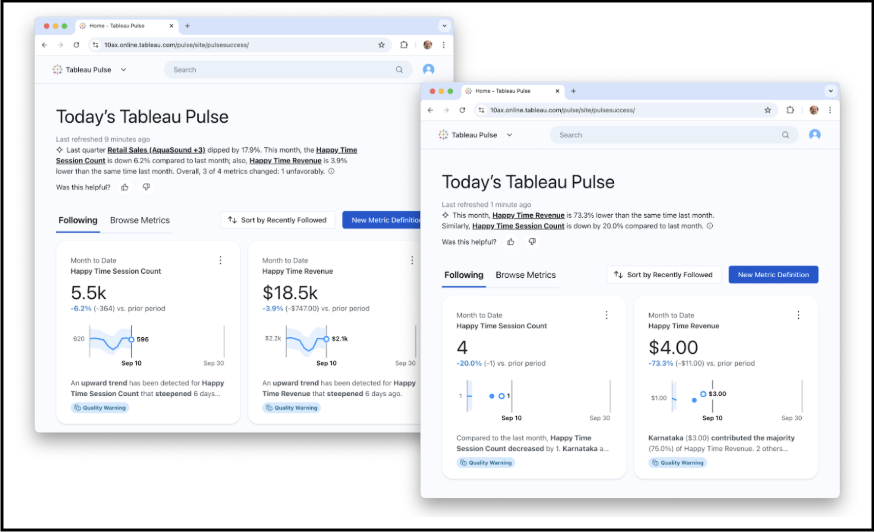Reload page in front browser window
Image resolution: width=874 pixels, height=532 pixels.
click(x=462, y=110)
